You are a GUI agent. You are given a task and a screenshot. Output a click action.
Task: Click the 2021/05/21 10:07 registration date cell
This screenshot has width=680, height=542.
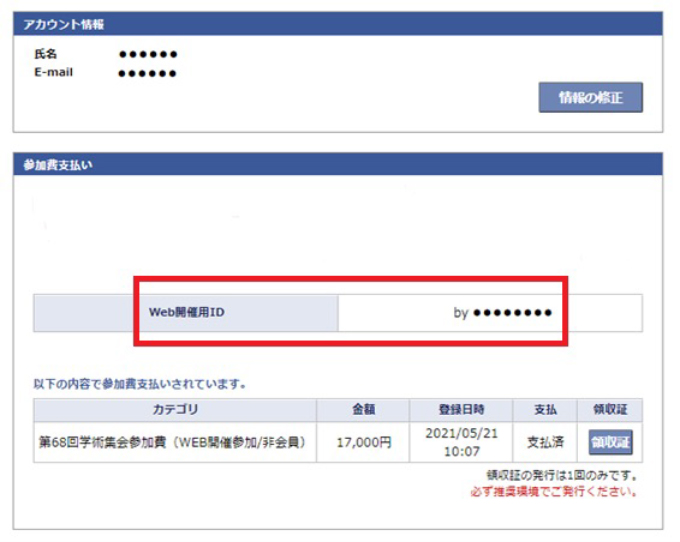coord(460,442)
